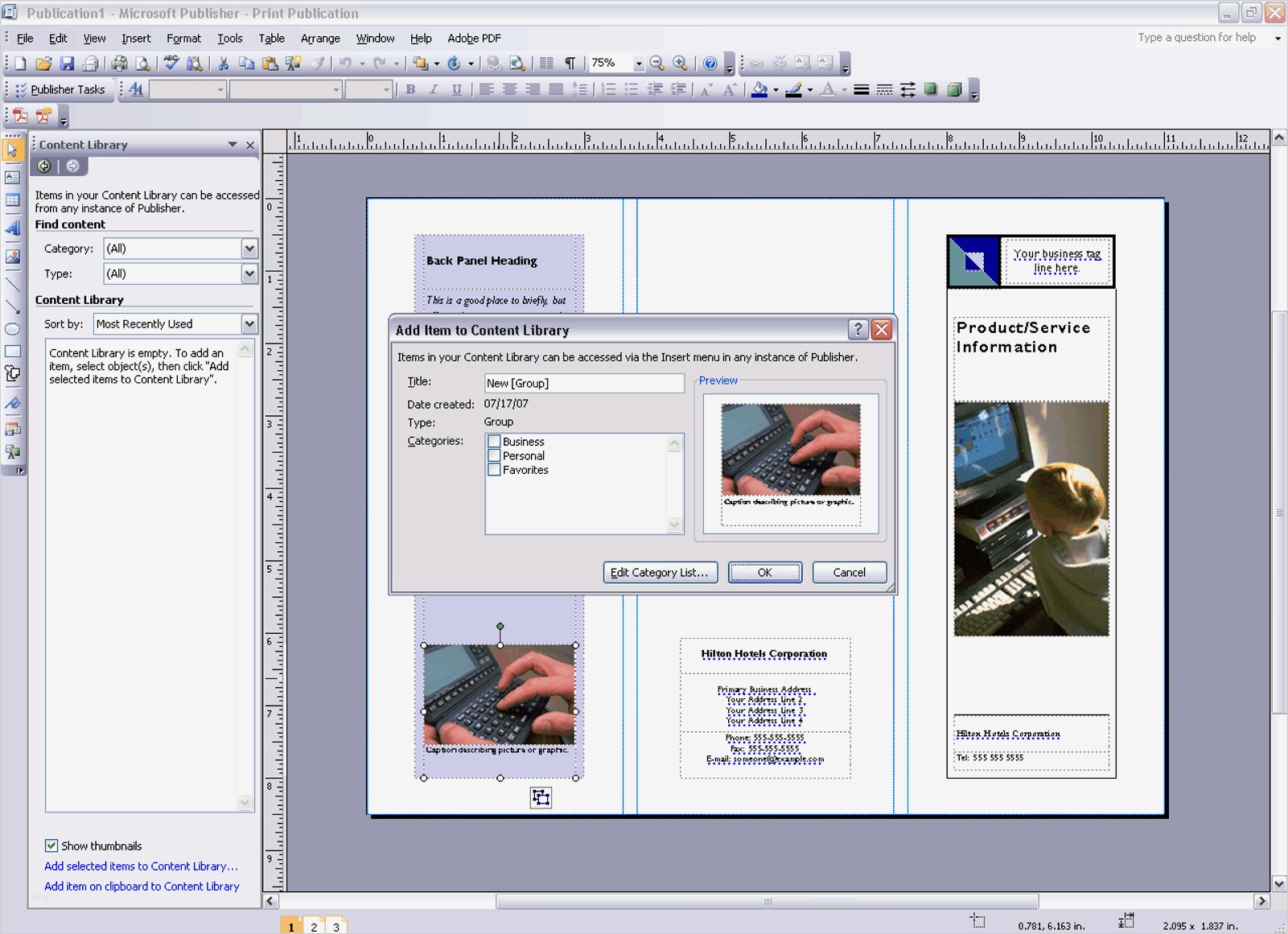Open the Category dropdown showing (All)
Screen dimensions: 1288x934
pyautogui.click(x=249, y=249)
